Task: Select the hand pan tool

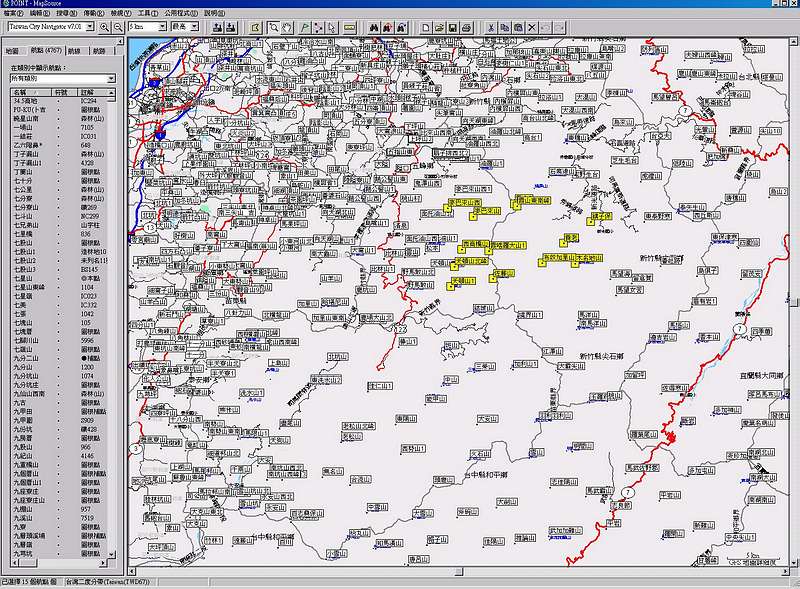Action: [287, 28]
